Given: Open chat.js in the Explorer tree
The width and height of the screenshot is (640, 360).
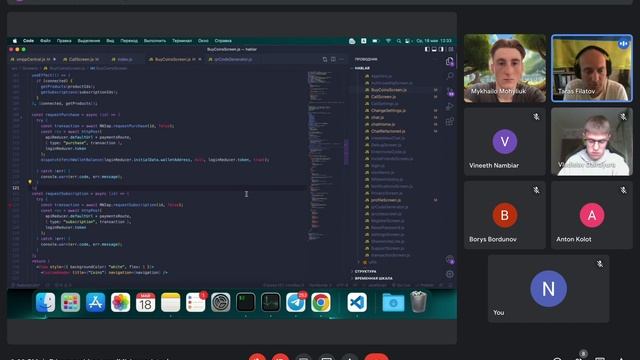Looking at the screenshot, I should (x=377, y=118).
